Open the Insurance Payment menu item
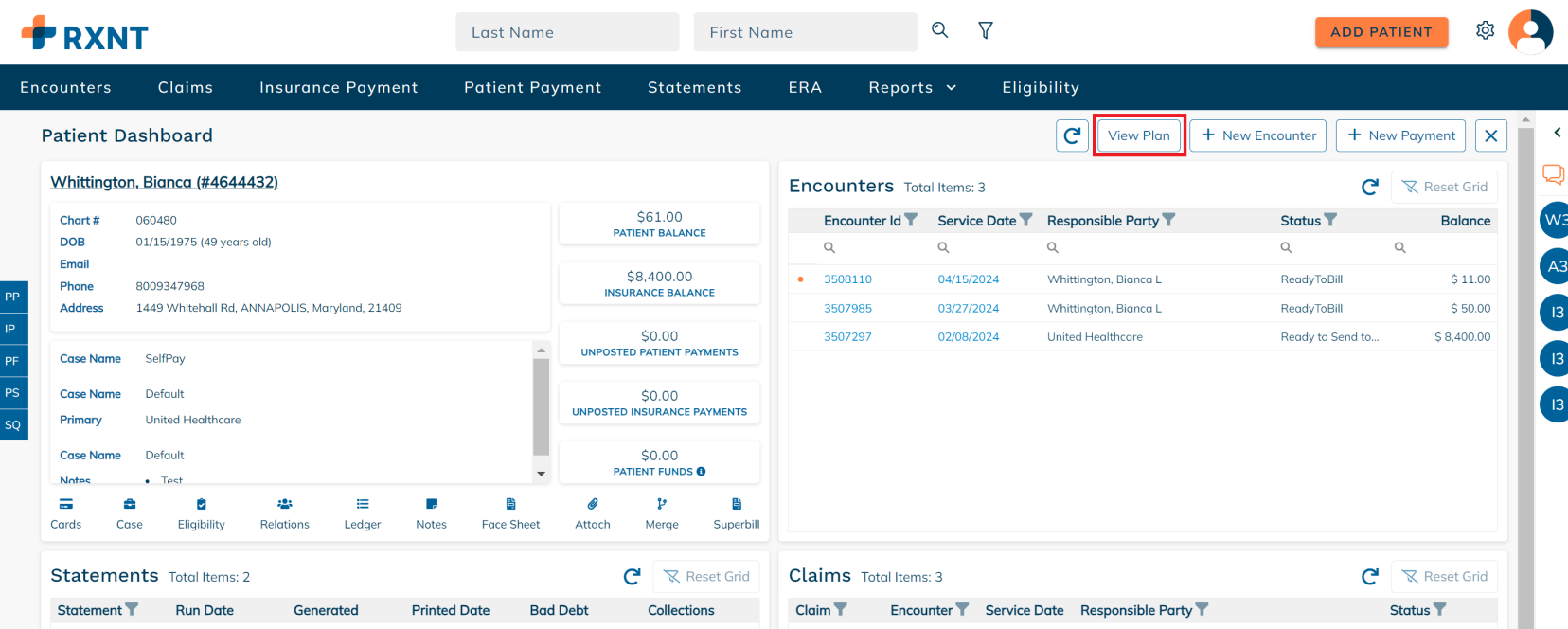Image resolution: width=1568 pixels, height=629 pixels. [338, 88]
